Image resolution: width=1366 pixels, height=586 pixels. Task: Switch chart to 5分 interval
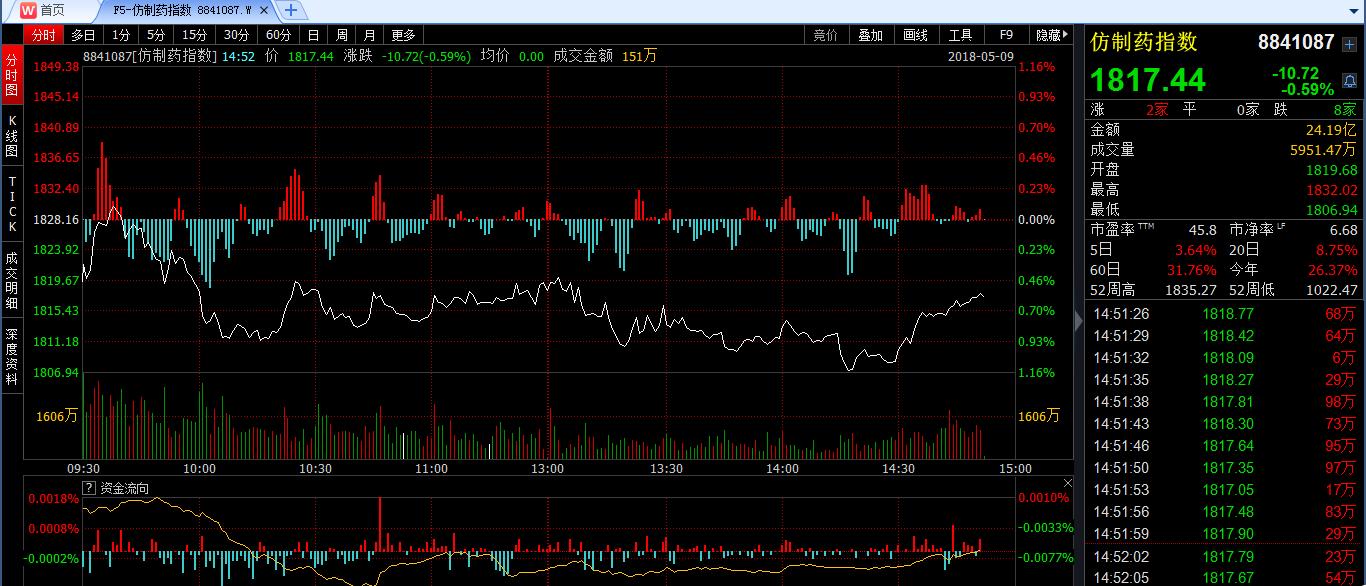pyautogui.click(x=157, y=35)
